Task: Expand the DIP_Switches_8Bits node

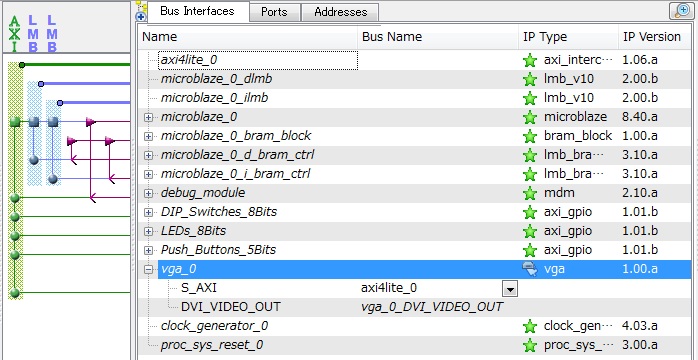Action: [x=148, y=212]
